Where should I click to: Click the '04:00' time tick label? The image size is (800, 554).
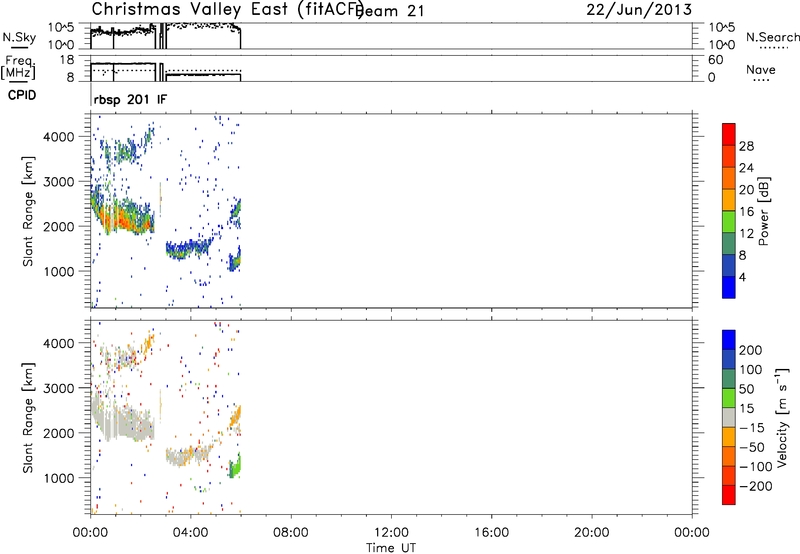[x=191, y=533]
